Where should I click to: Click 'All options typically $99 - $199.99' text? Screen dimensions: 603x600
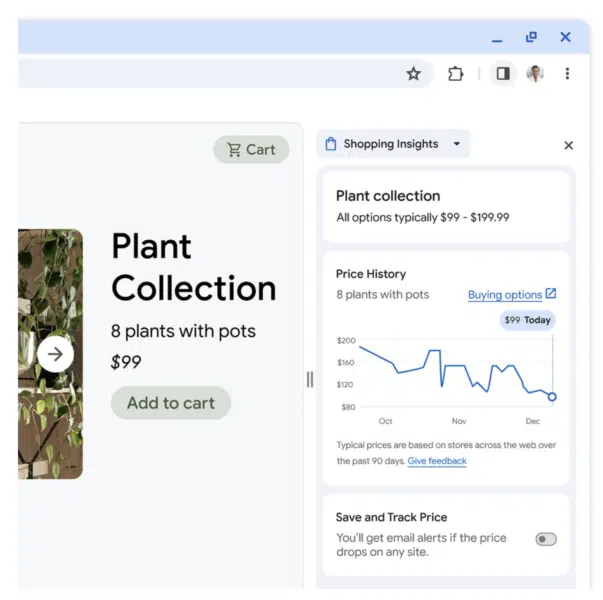(x=423, y=217)
